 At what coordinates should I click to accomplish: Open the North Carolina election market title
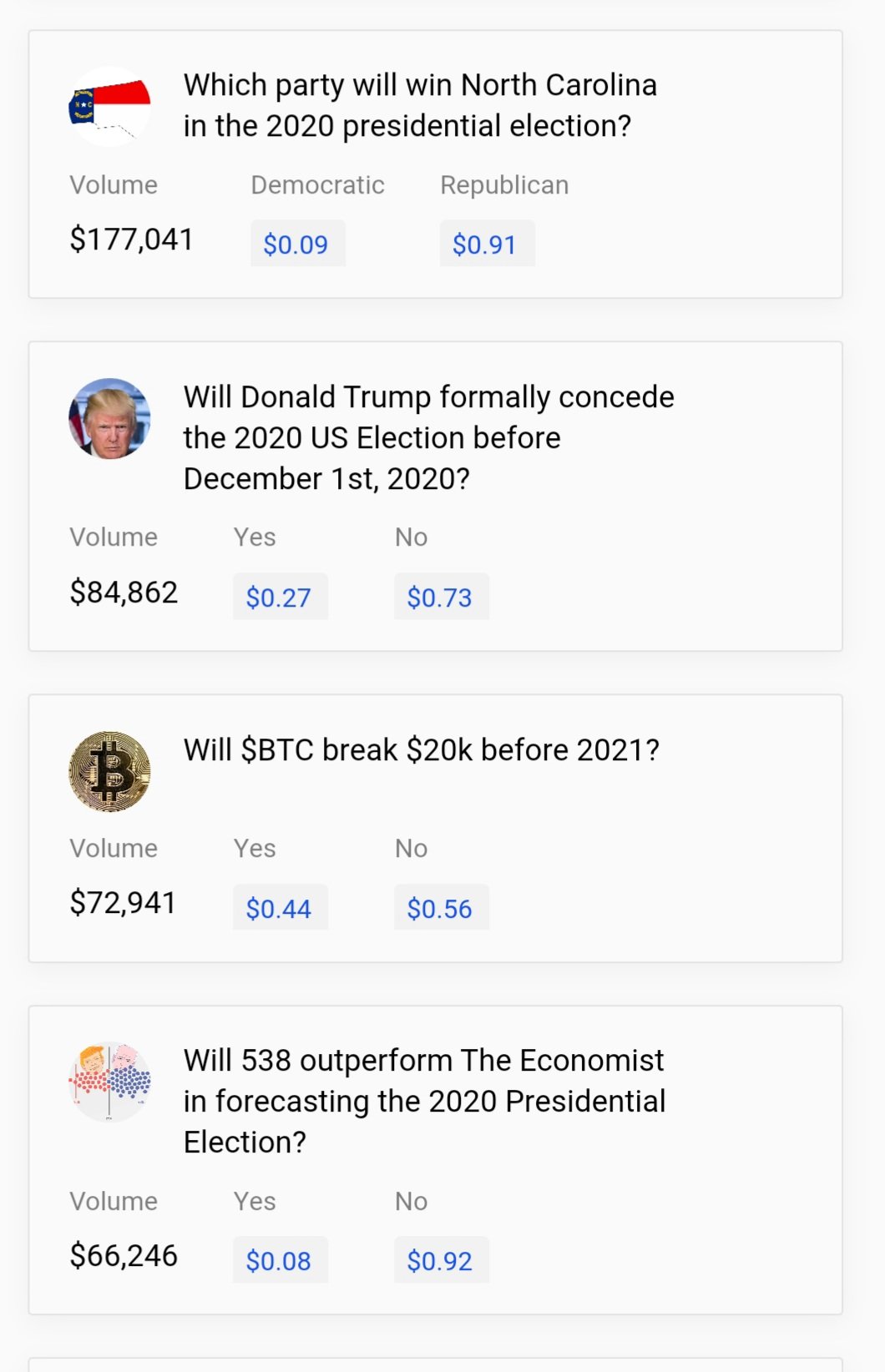(x=420, y=105)
